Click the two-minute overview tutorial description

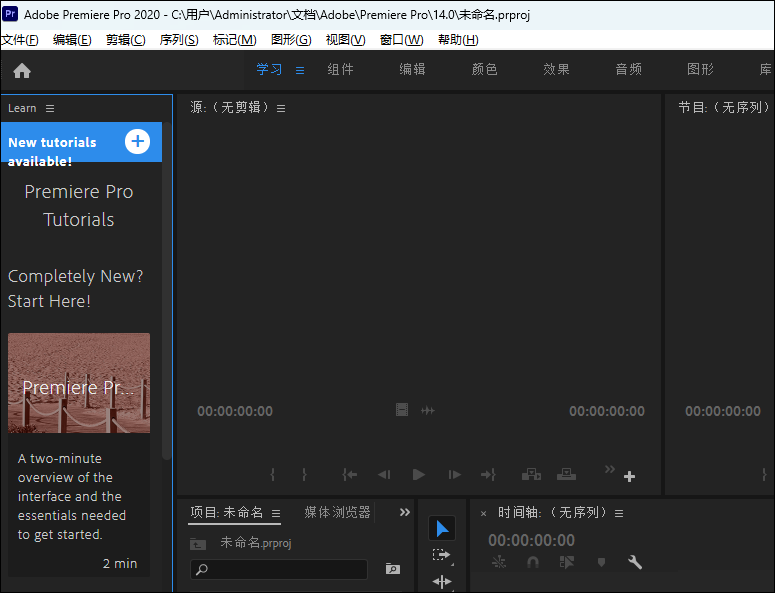click(72, 497)
